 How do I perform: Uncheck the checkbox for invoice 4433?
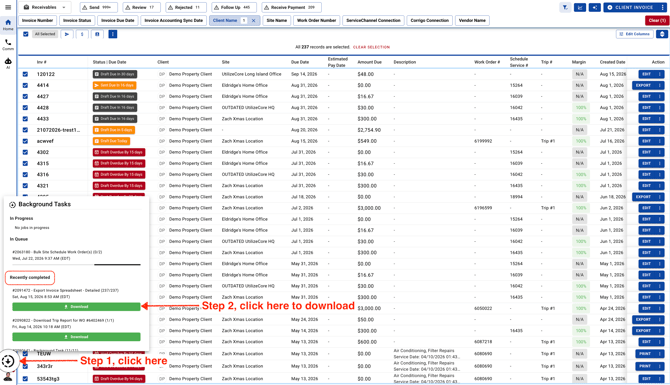tap(25, 119)
